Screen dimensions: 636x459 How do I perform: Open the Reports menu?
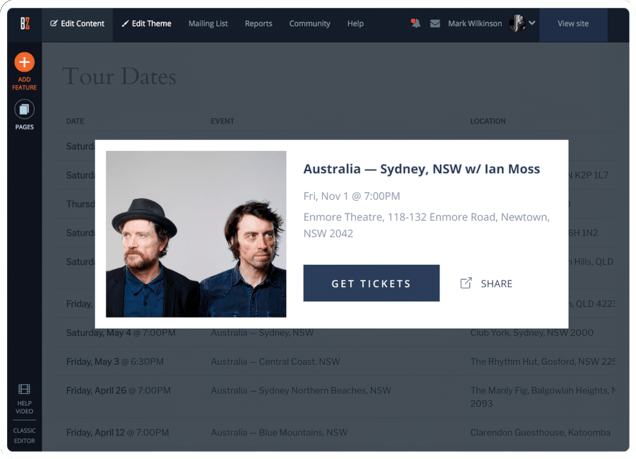click(x=258, y=23)
